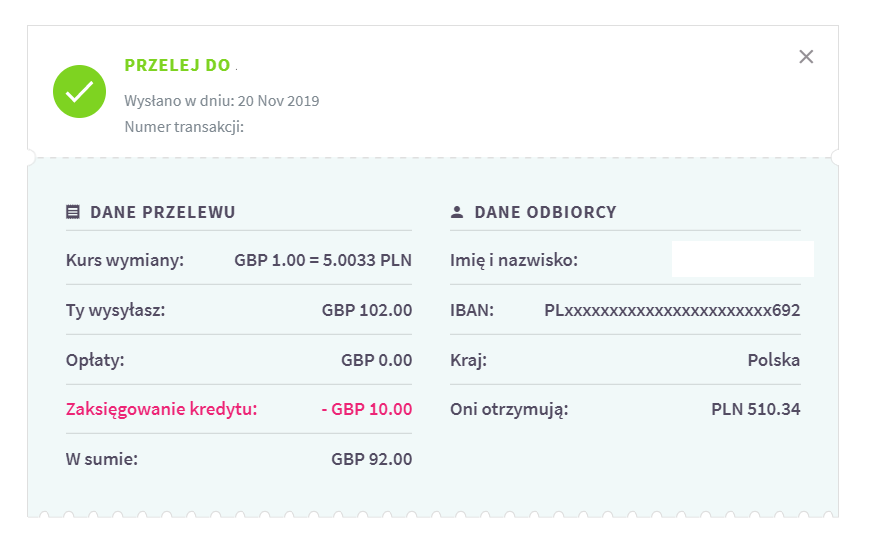887x541 pixels.
Task: Click the Dane Przelewu list icon
Action: [72, 212]
